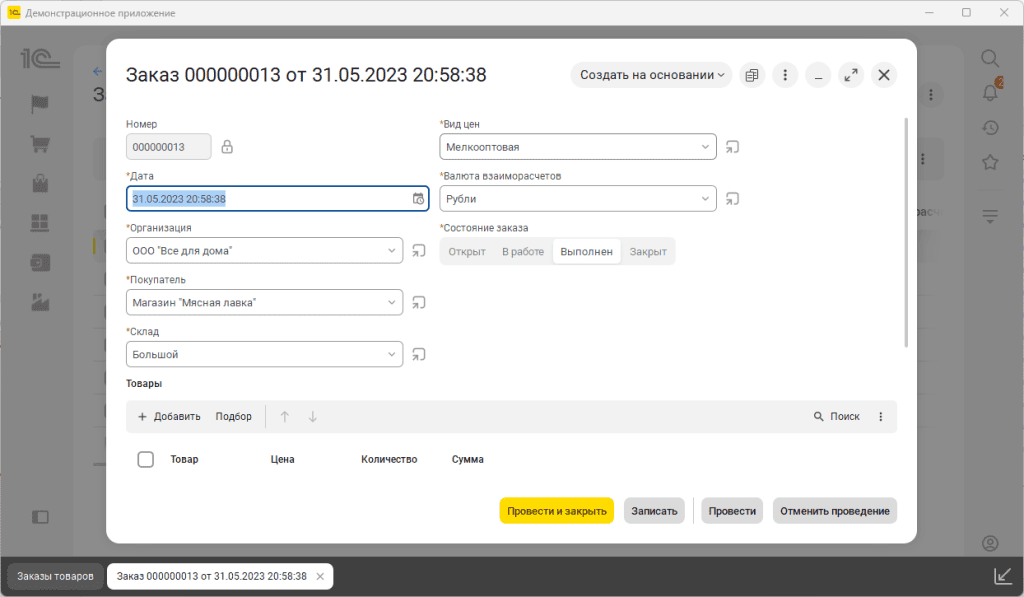Viewport: 1024px width, 597px height.
Task: Open notifications via the bell icon
Action: click(x=990, y=93)
